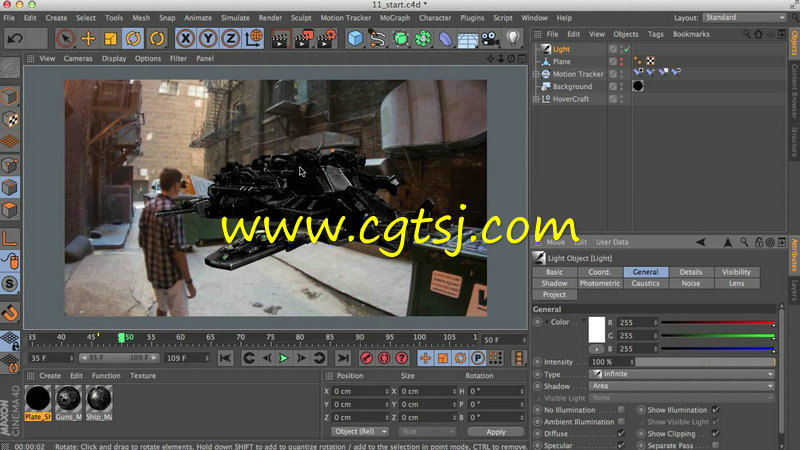Screen dimensions: 800x450
Task: Click the Apply coordinates button
Action: 496,432
